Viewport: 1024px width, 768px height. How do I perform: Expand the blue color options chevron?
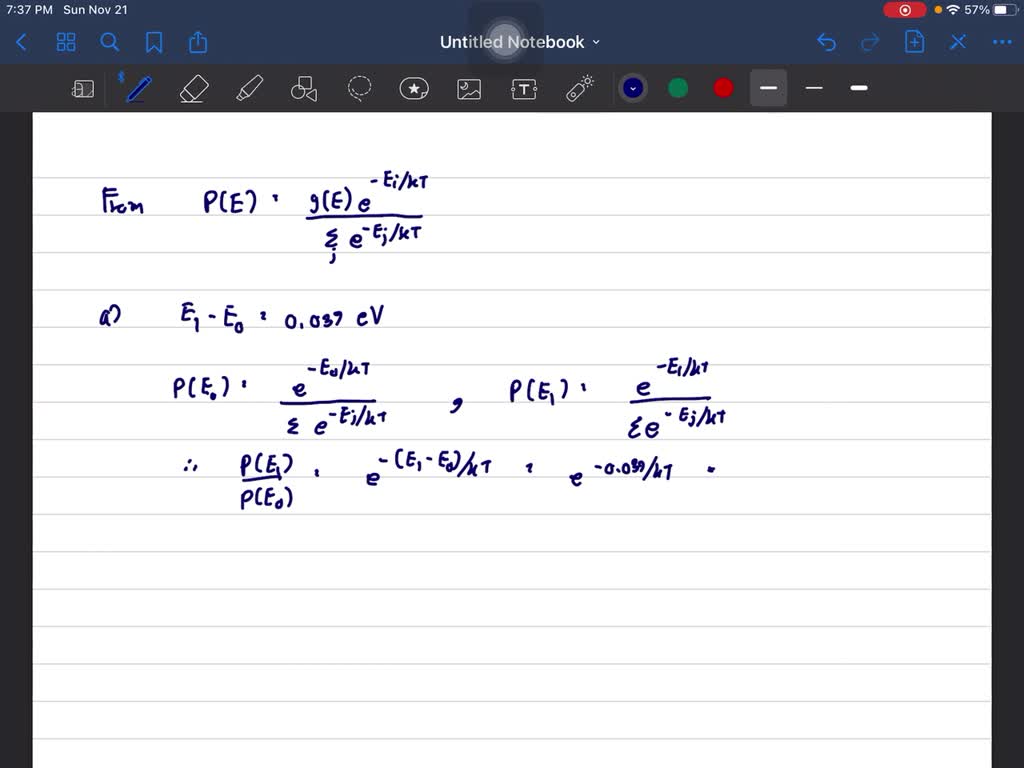pos(632,88)
